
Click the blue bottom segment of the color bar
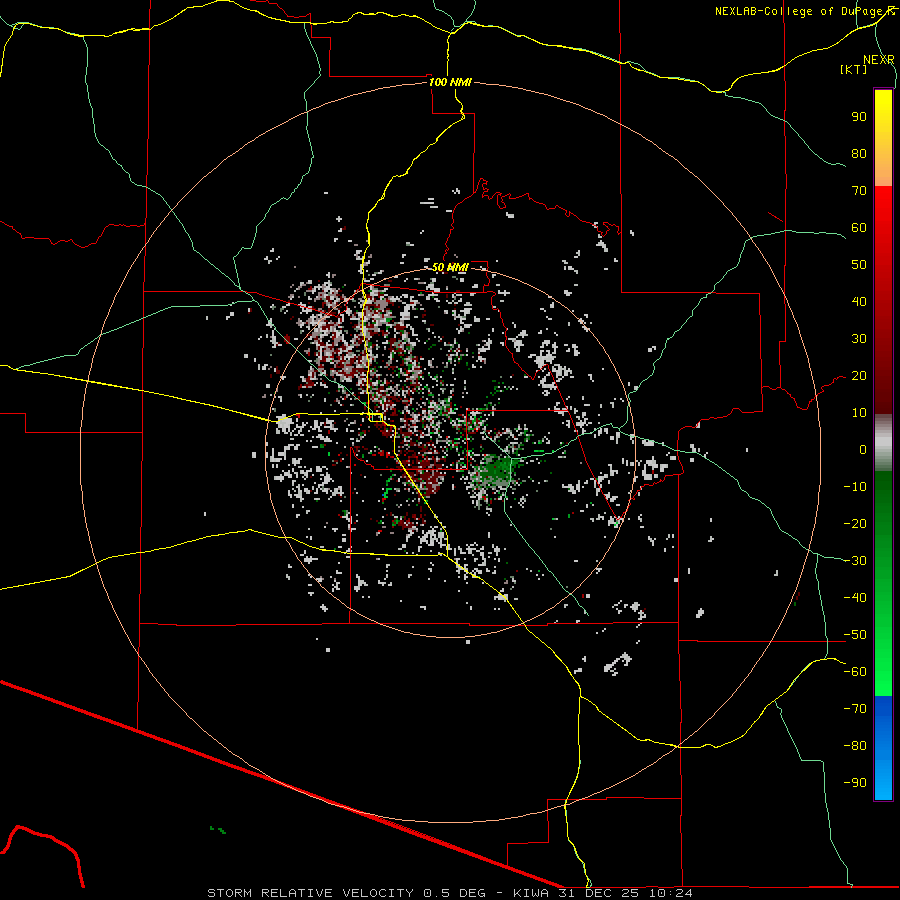[883, 748]
